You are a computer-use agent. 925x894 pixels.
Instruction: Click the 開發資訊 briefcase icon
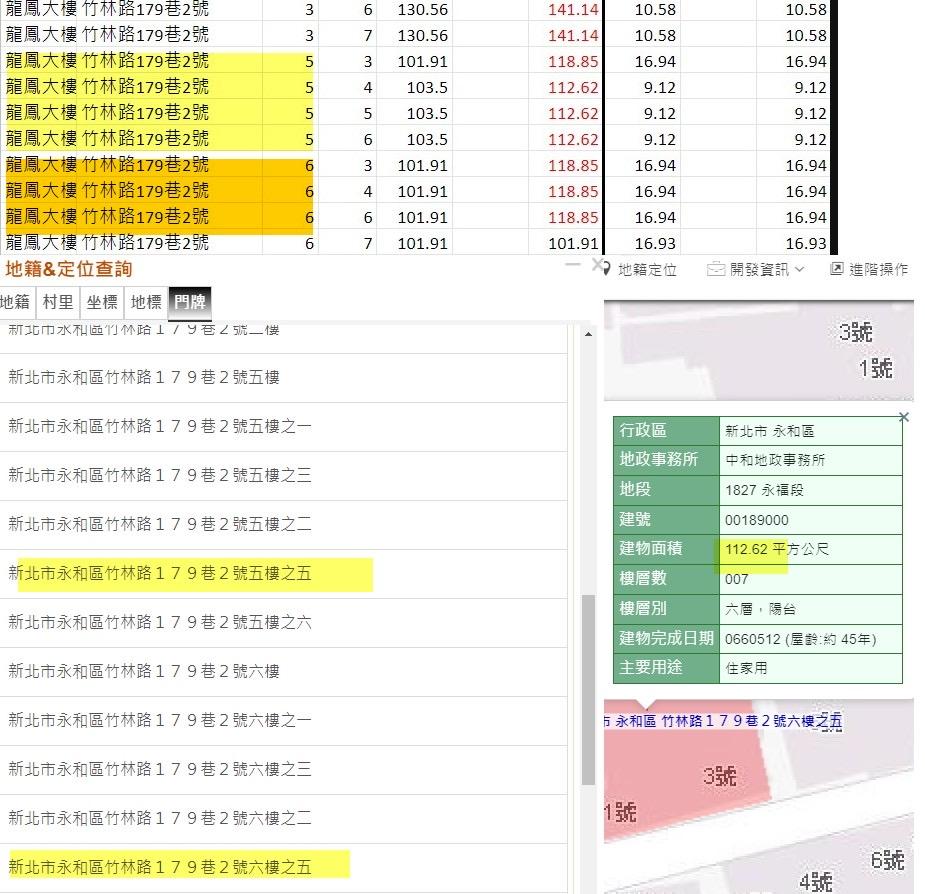point(716,269)
